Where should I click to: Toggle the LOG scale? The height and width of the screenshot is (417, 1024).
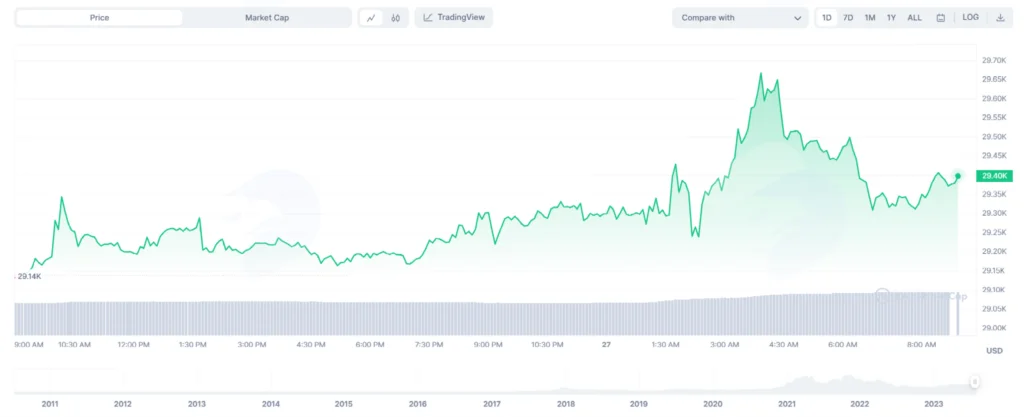coord(970,18)
